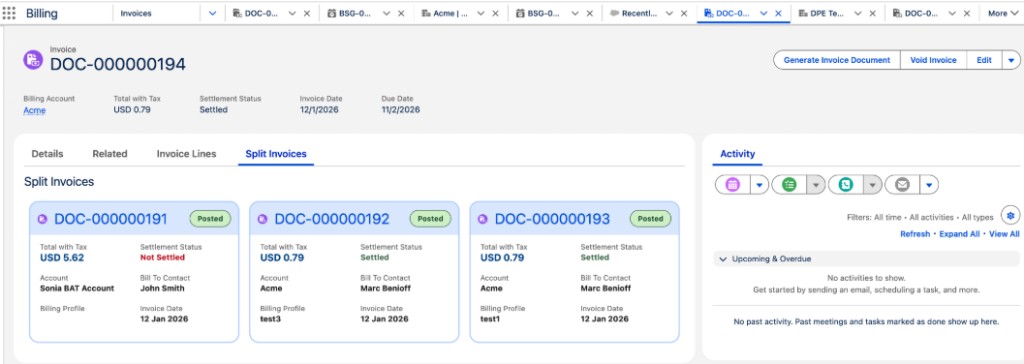
Task: Create a new task with green list icon
Action: 790,185
